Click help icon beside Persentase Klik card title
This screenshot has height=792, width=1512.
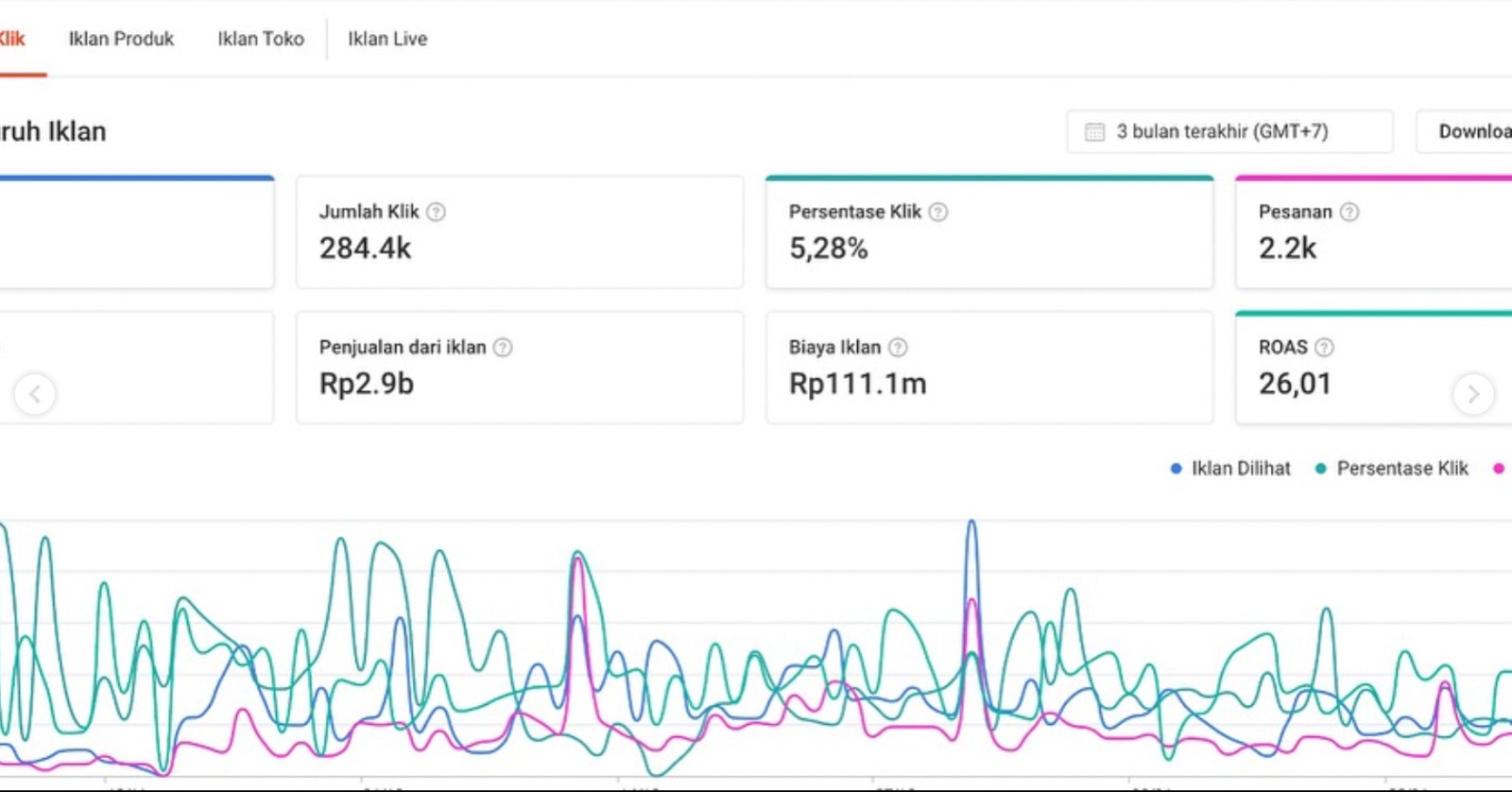tap(937, 212)
